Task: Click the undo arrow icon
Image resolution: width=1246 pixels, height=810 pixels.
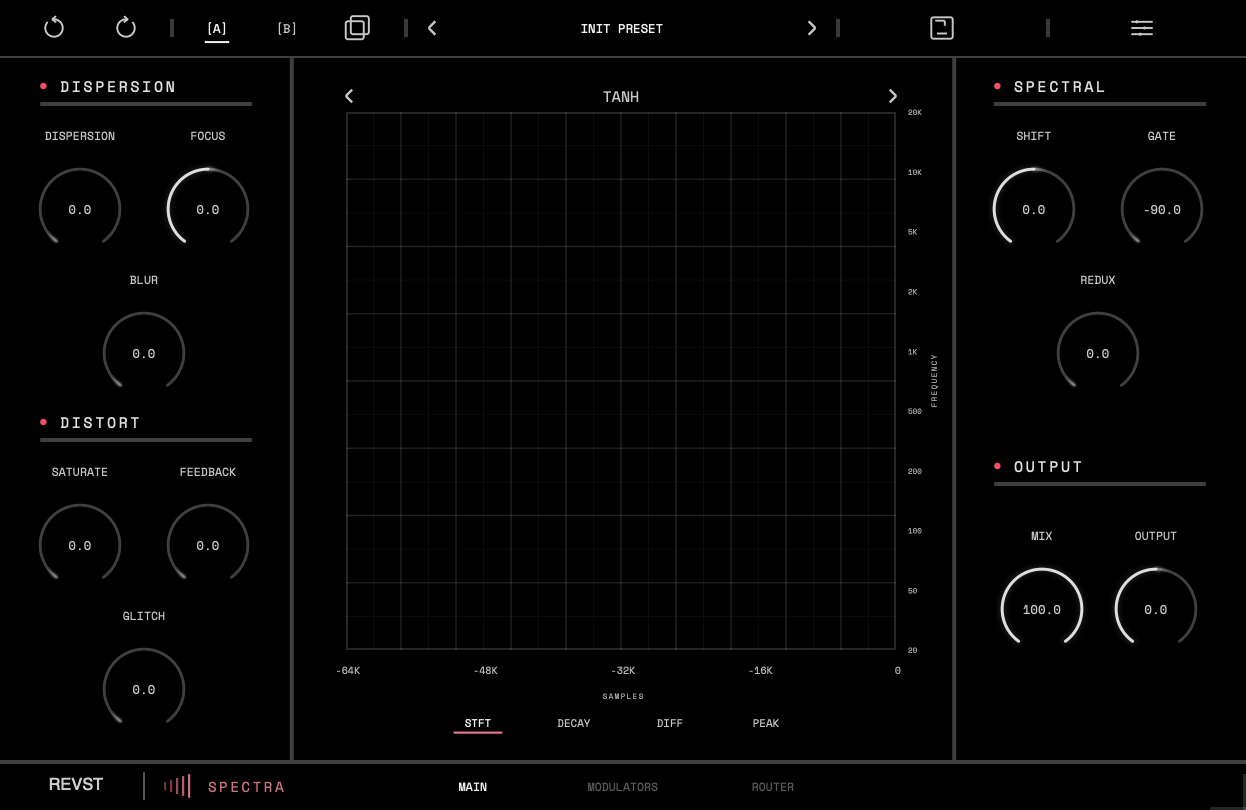Action: pos(54,27)
